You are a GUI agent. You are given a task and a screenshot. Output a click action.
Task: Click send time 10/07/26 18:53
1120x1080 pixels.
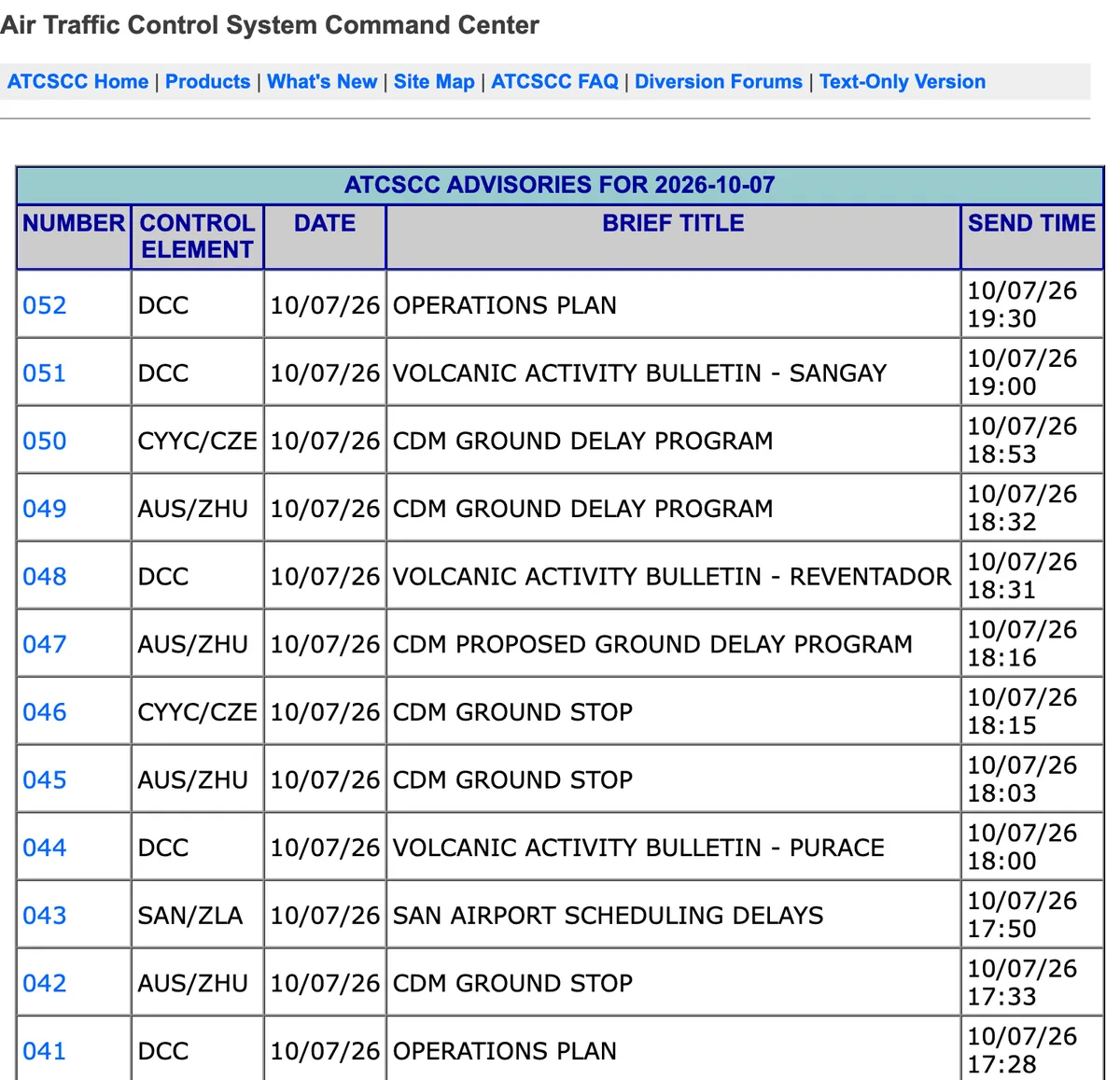coord(1022,441)
